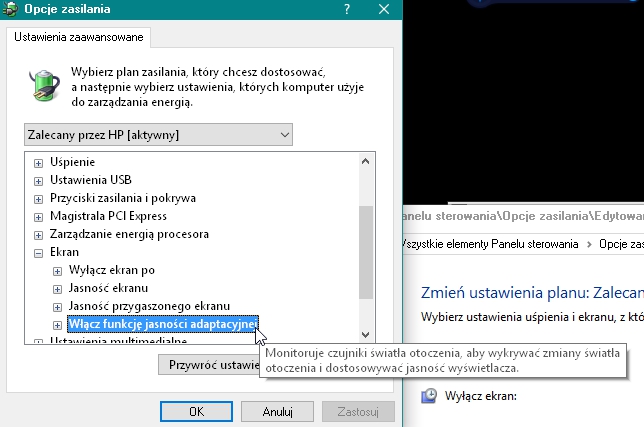Click the Przywróć ustawienia button

(209, 365)
